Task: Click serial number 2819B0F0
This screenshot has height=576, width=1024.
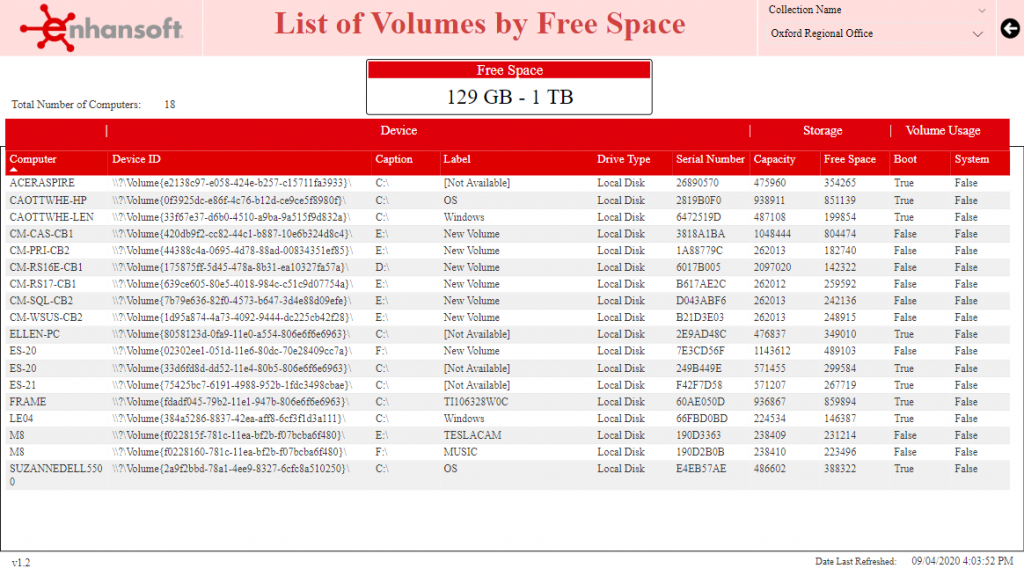Action: coord(698,200)
